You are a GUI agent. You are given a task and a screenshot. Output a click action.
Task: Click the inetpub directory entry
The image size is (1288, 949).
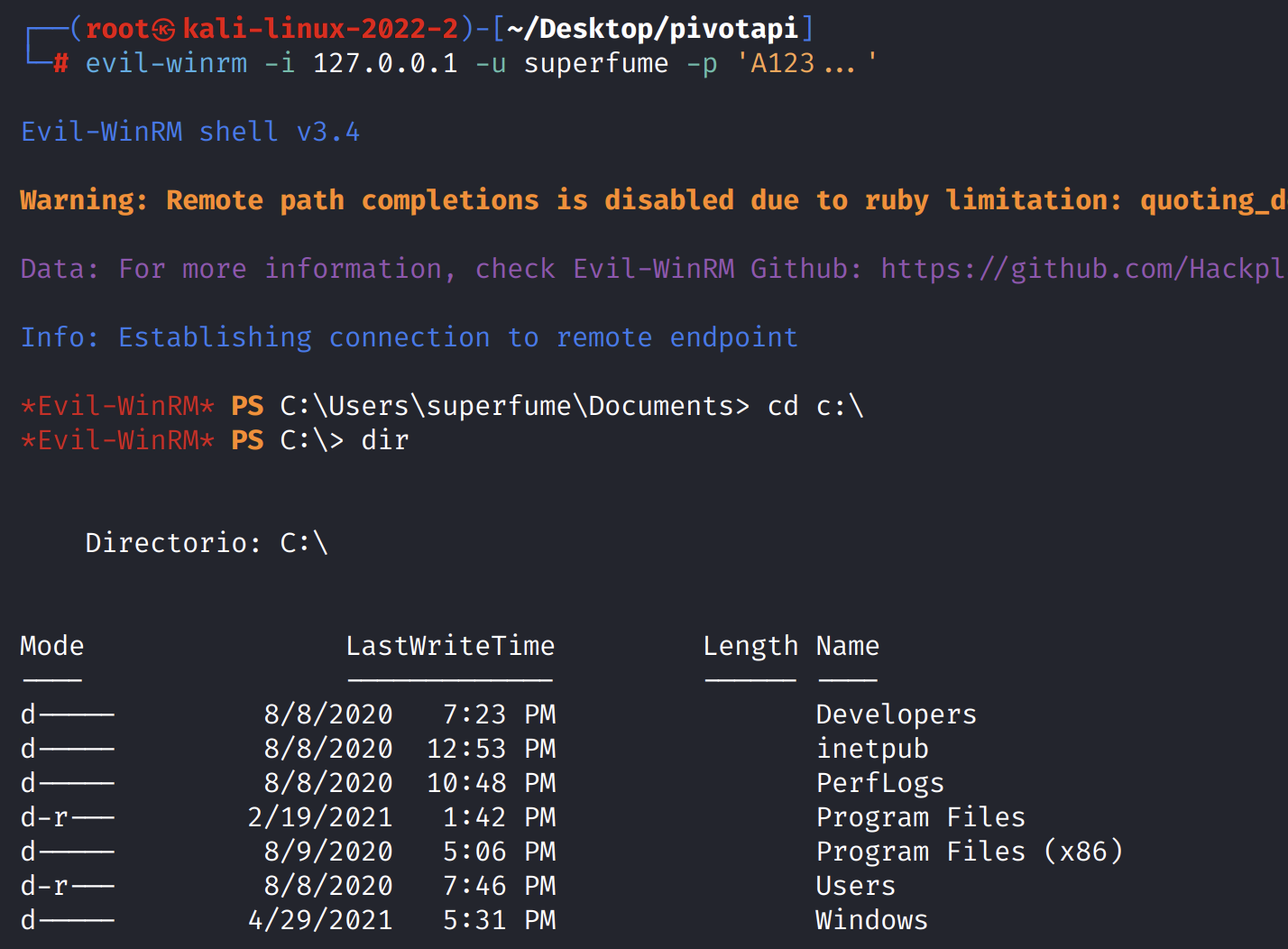(x=871, y=749)
